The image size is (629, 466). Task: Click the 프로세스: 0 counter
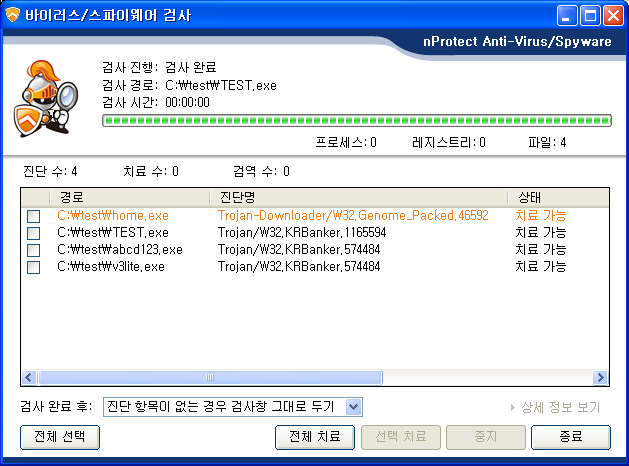(346, 142)
